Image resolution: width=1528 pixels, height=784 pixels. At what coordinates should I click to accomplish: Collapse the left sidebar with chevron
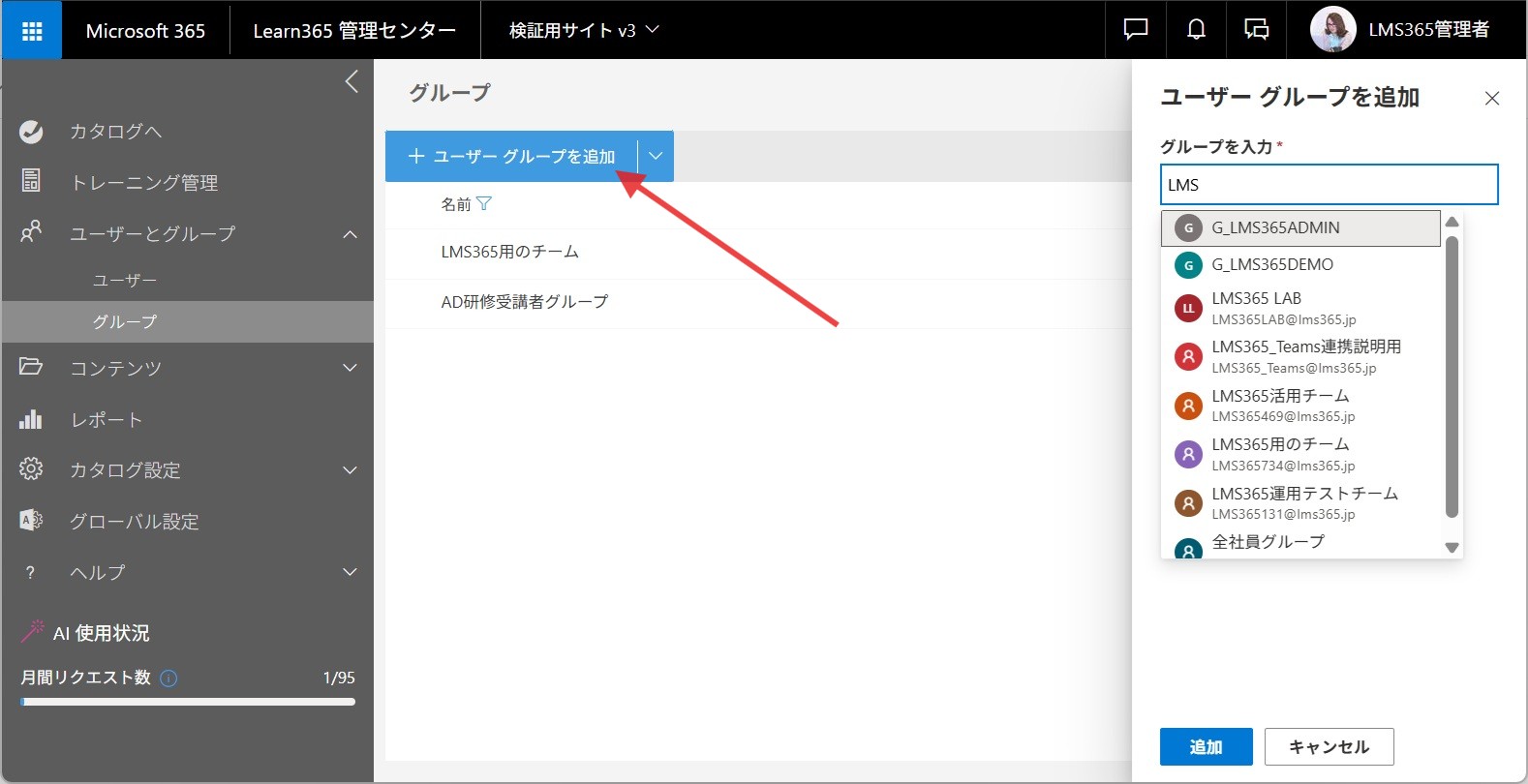(x=351, y=81)
